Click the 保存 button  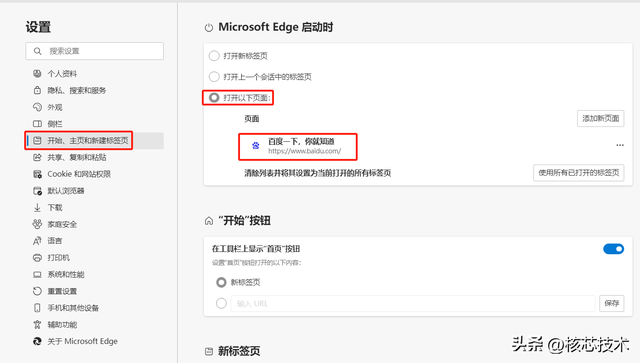[611, 303]
